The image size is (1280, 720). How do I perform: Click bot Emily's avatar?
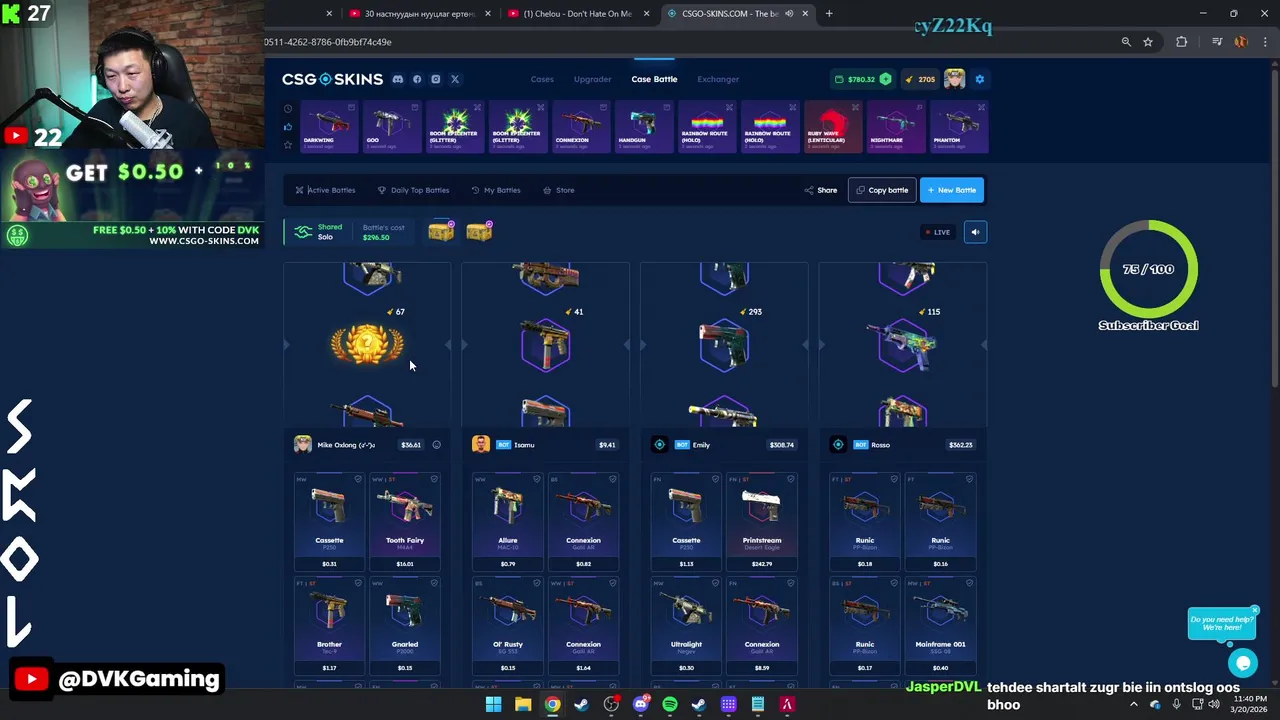pyautogui.click(x=659, y=445)
